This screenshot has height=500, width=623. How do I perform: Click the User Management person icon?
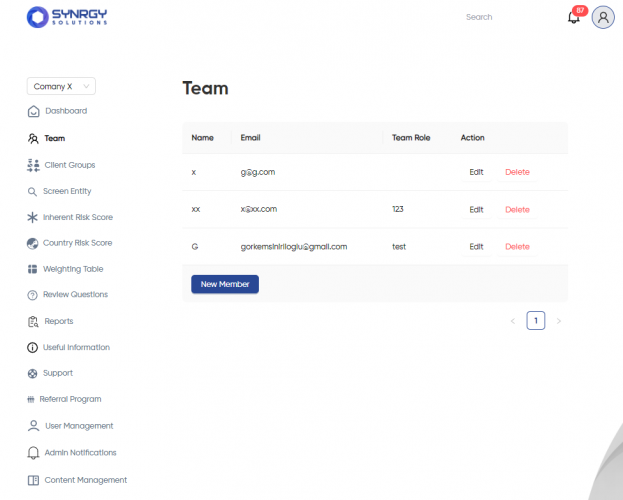[33, 426]
